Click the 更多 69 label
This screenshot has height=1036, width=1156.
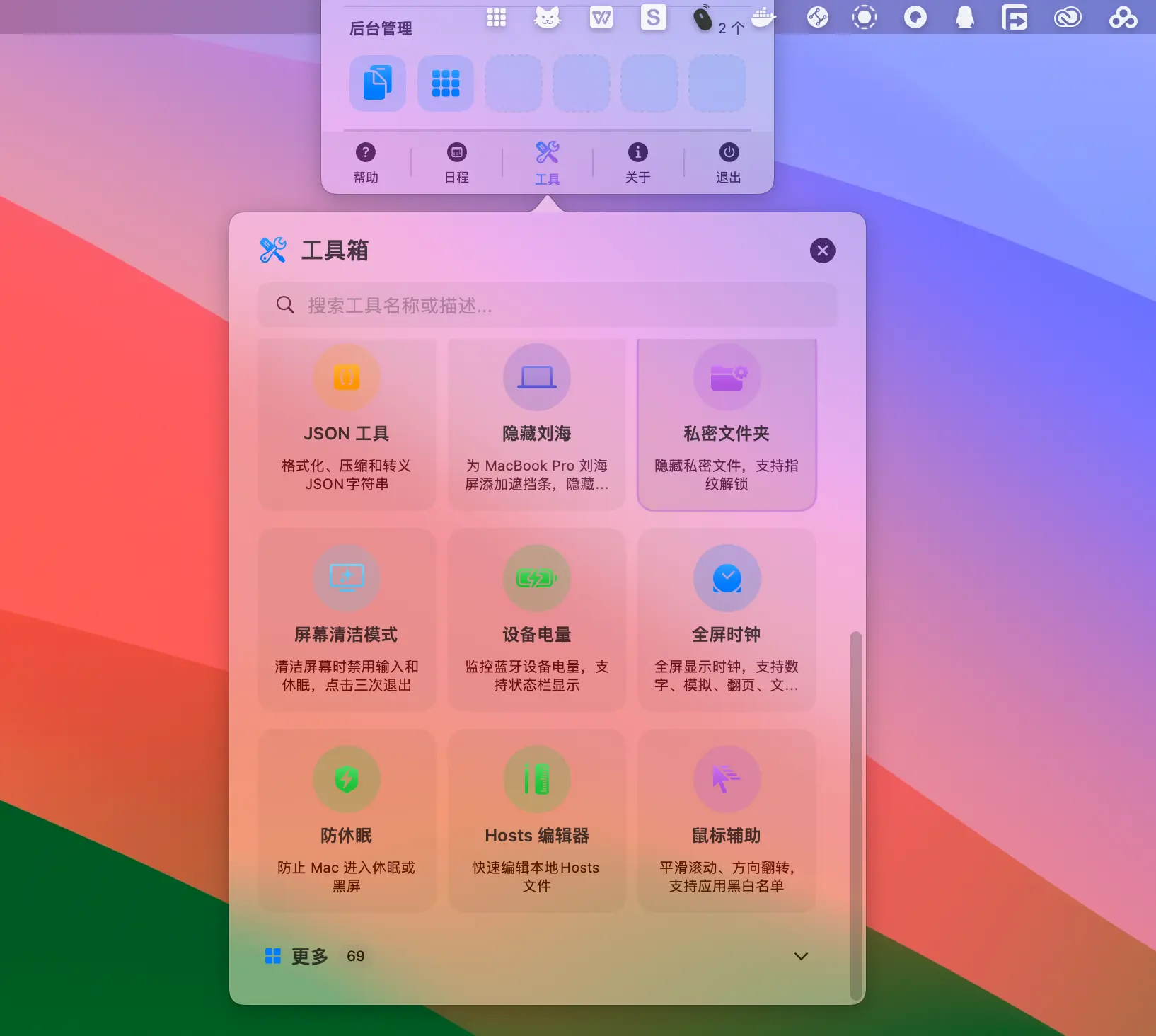coord(315,956)
